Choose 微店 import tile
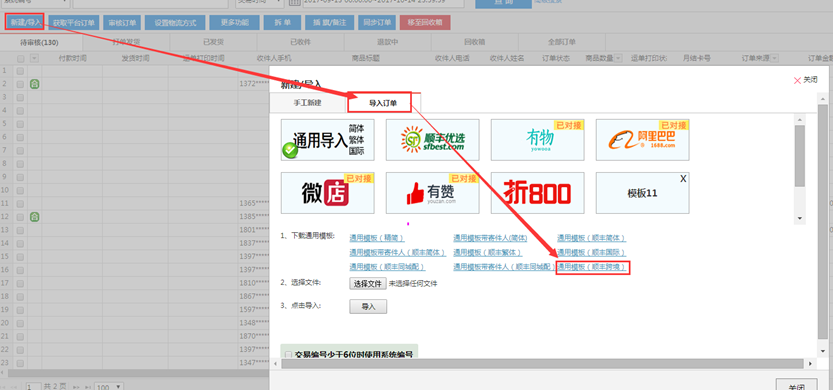This screenshot has height=390, width=833. pyautogui.click(x=328, y=193)
